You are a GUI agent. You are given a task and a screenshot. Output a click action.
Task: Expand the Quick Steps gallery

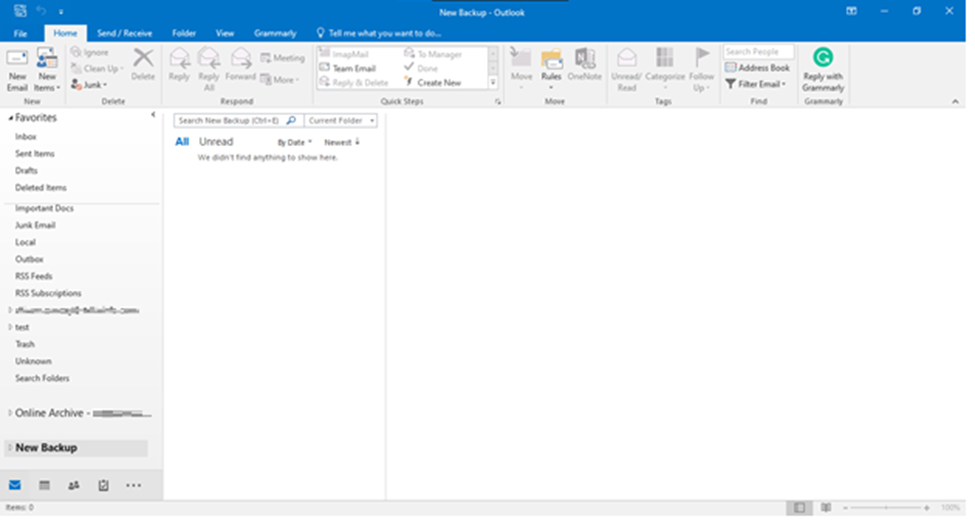tap(493, 82)
